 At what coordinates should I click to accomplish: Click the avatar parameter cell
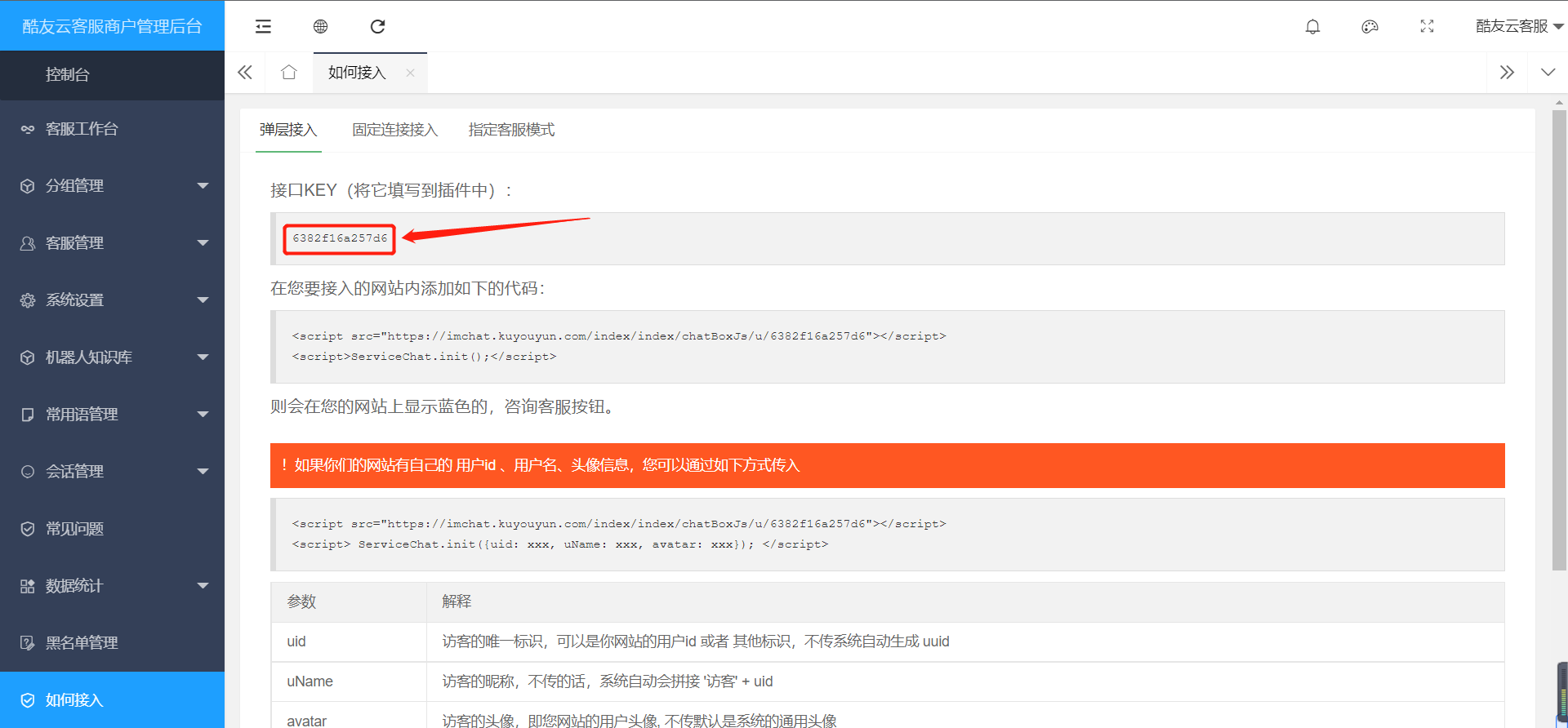pyautogui.click(x=349, y=717)
